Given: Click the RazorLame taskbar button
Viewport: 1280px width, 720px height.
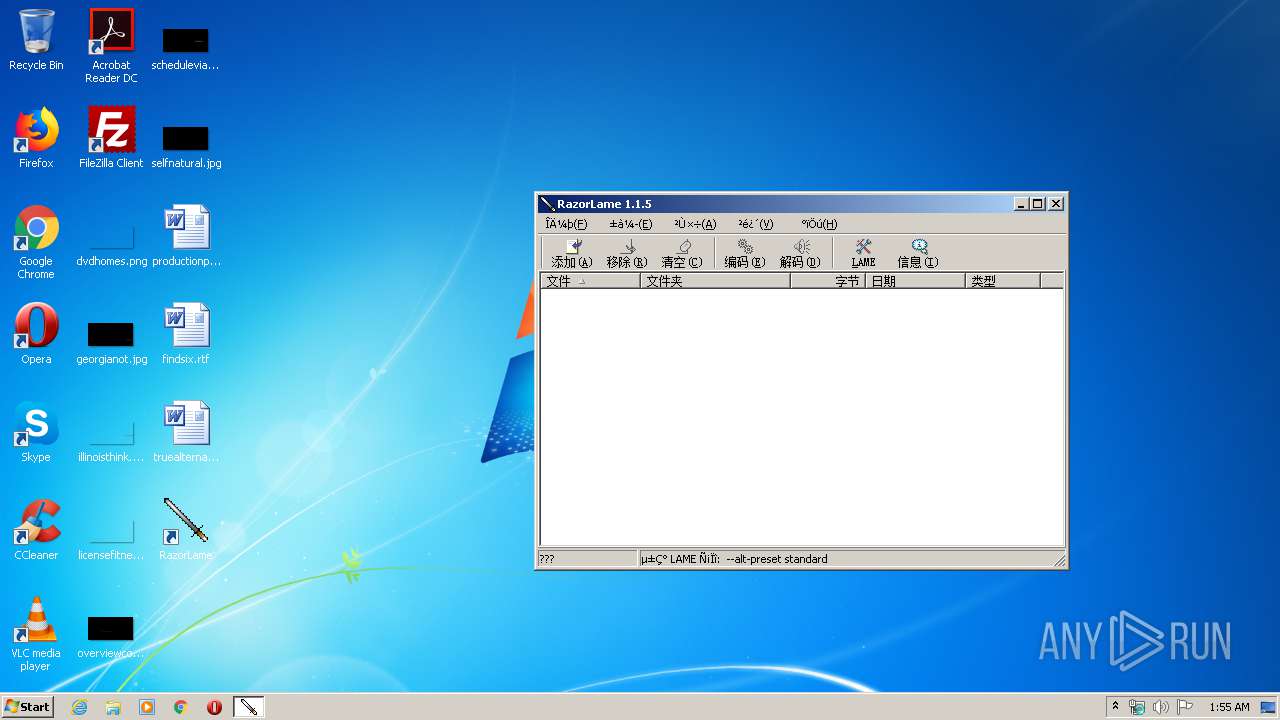Looking at the screenshot, I should pos(248,707).
